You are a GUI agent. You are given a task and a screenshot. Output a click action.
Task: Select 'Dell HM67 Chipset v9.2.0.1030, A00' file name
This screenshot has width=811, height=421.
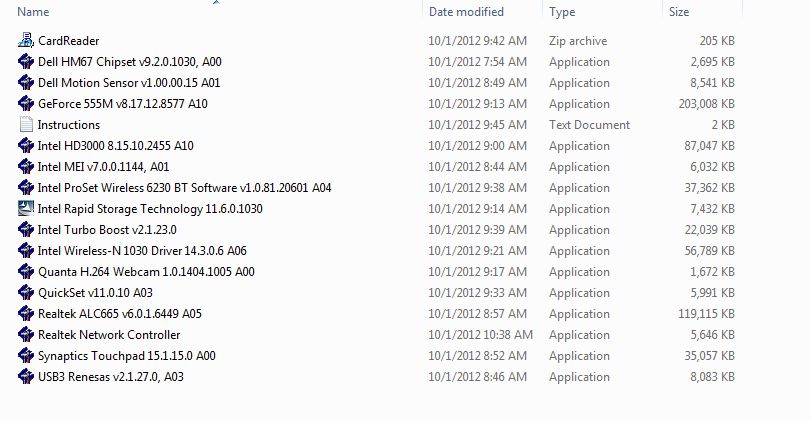coord(130,62)
